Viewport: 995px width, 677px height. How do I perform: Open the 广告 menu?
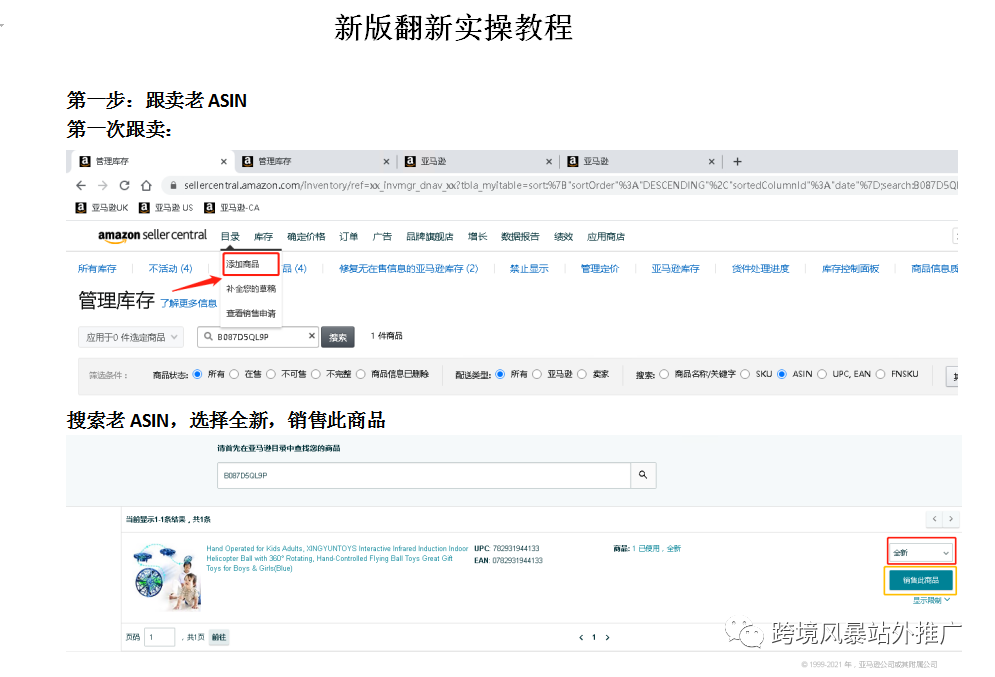coord(382,237)
